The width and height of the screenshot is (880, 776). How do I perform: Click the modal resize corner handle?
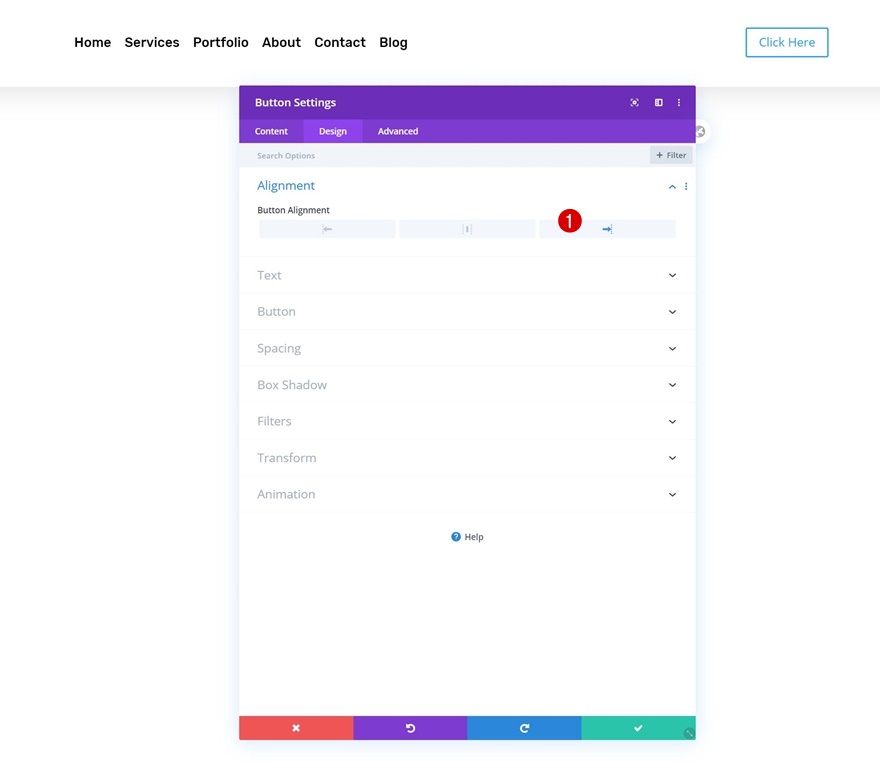pyautogui.click(x=689, y=733)
